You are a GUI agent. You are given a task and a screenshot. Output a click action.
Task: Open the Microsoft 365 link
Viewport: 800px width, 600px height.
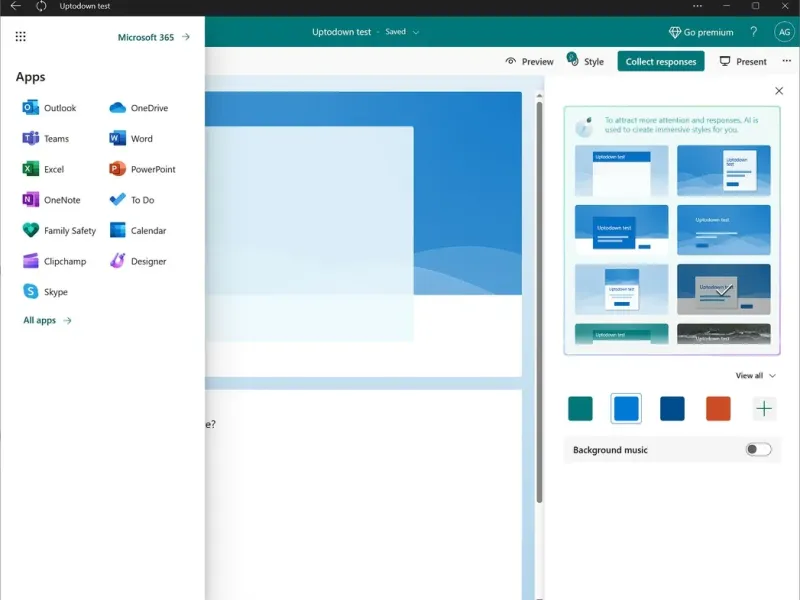click(154, 37)
